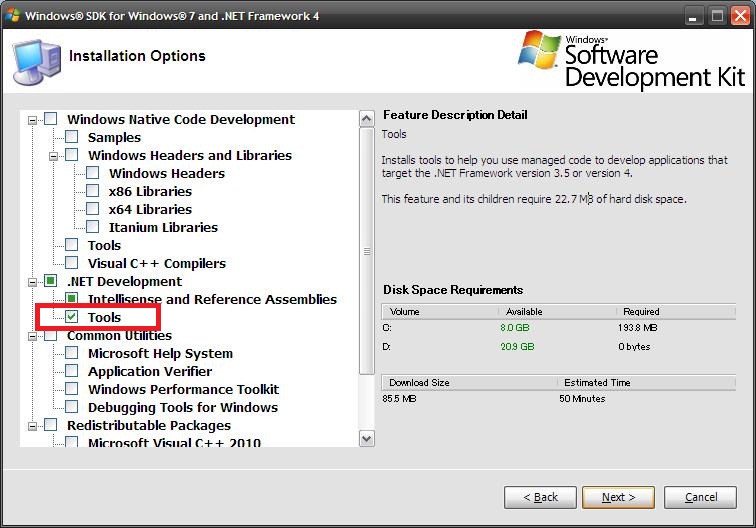The width and height of the screenshot is (756, 528).
Task: Collapse the .NET Development tree node
Action: point(32,282)
